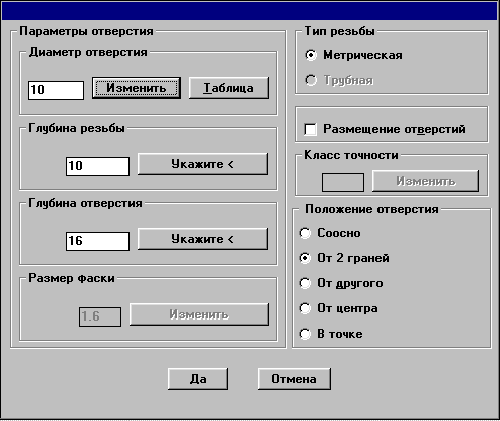Click the Изменить button for hole diameter

(136, 88)
